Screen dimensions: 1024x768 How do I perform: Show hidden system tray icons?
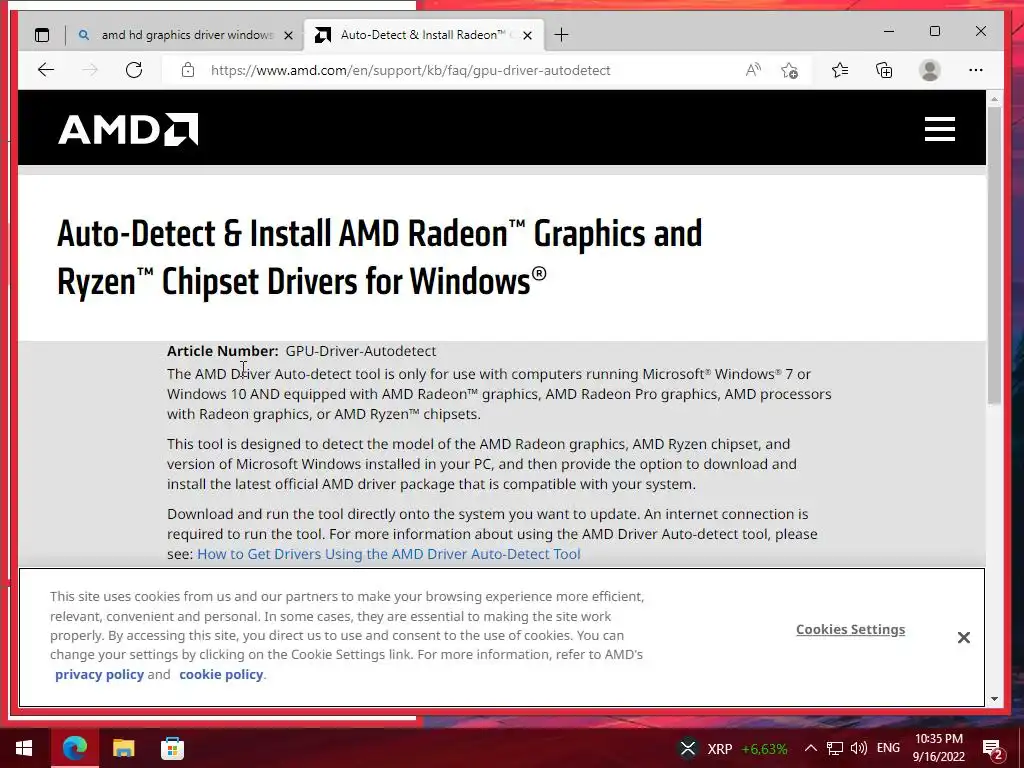[x=810, y=748]
